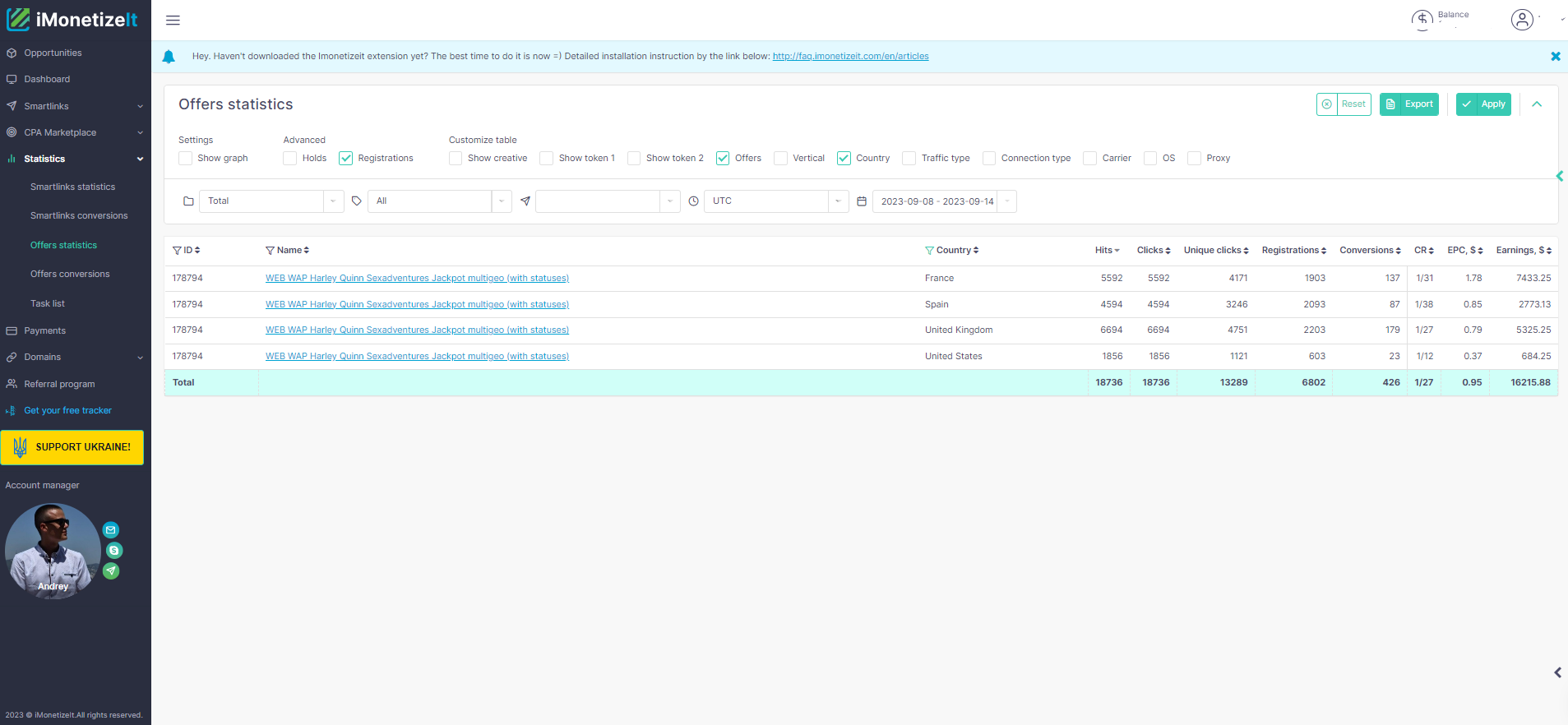The width and height of the screenshot is (1568, 725).
Task: Email the account manager via mail icon
Action: click(111, 530)
